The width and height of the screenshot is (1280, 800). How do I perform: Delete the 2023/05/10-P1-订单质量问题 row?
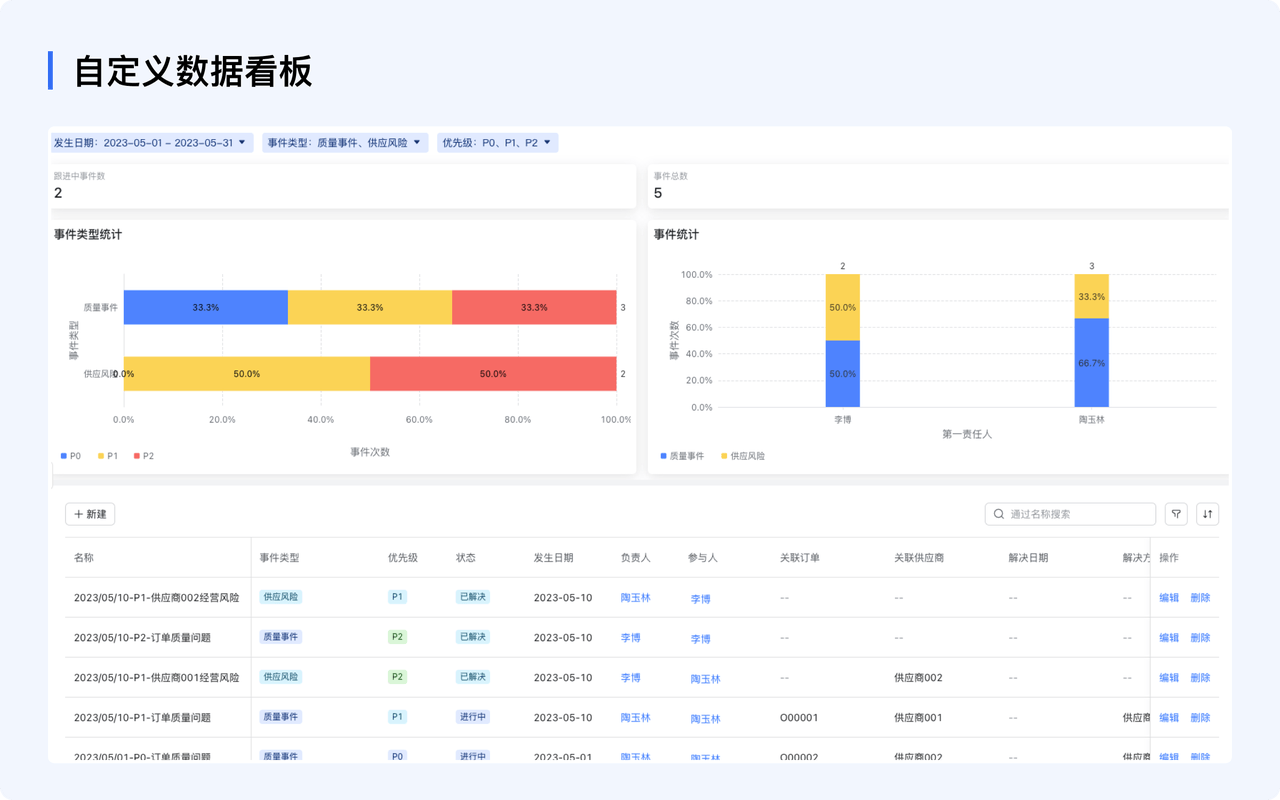pyautogui.click(x=1200, y=718)
